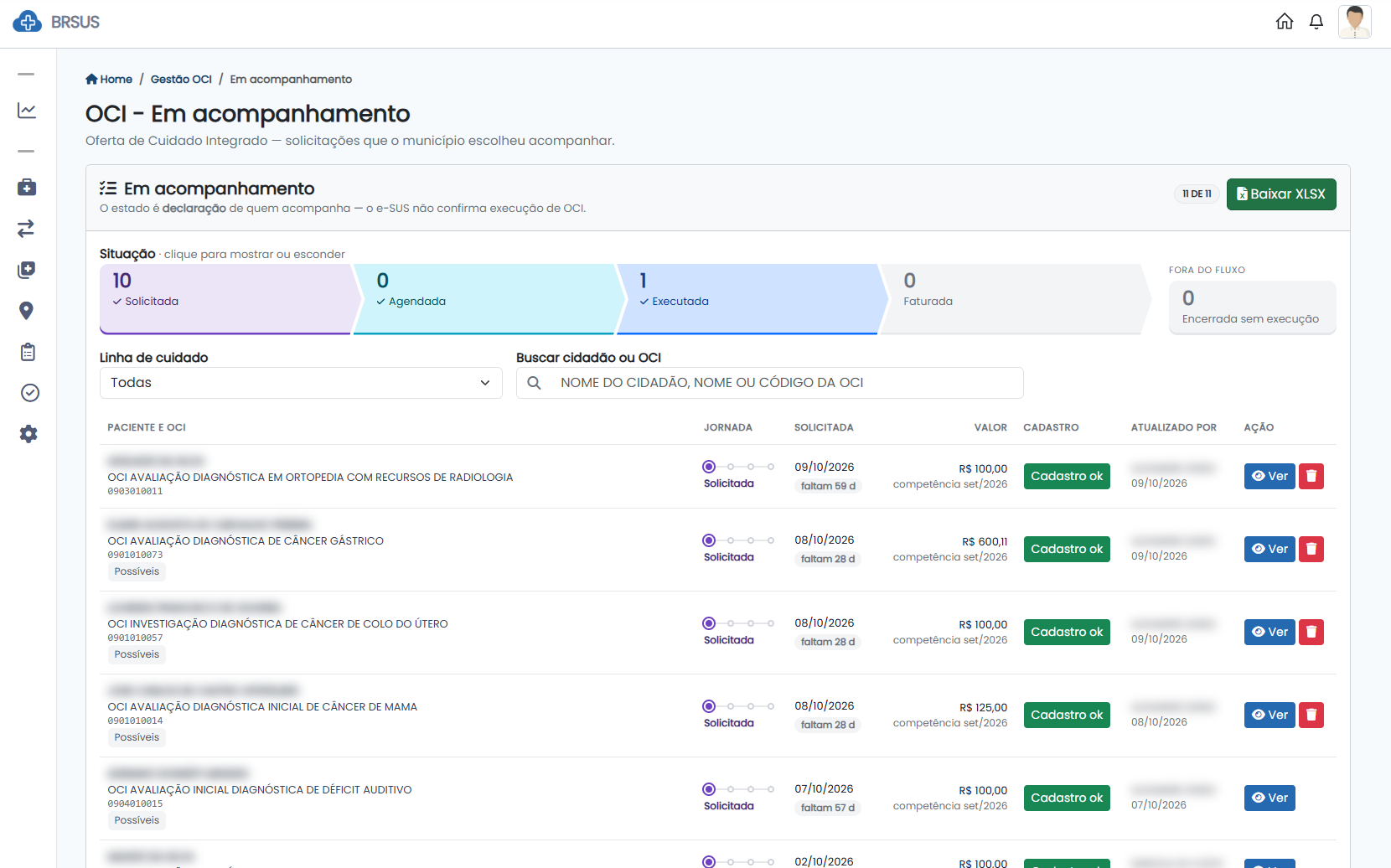Click the PACIENTE E OCI column header
Viewport: 1391px width, 868px height.
click(x=147, y=427)
